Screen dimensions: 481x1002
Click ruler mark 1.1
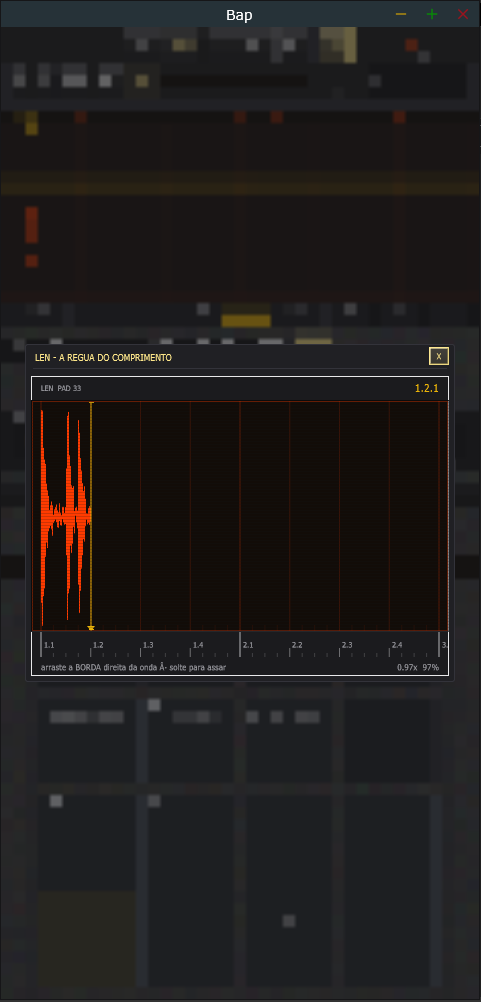49,645
